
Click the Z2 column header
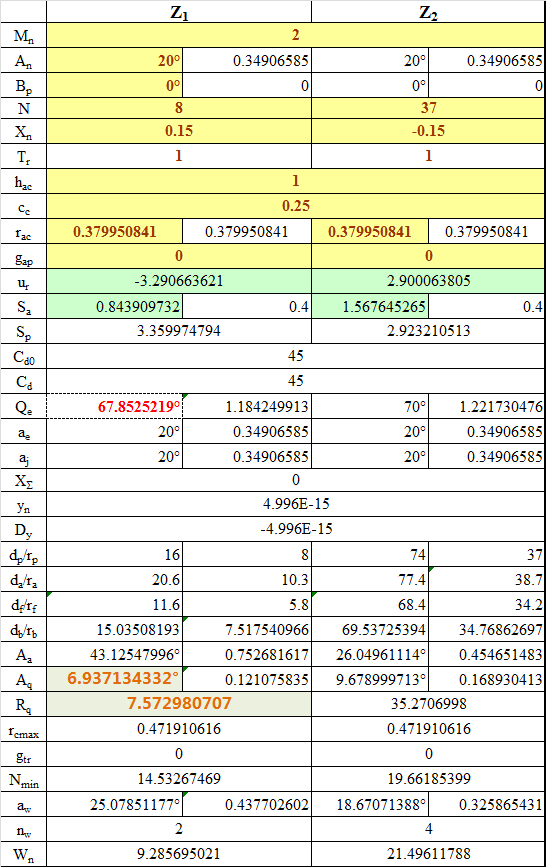click(x=428, y=12)
